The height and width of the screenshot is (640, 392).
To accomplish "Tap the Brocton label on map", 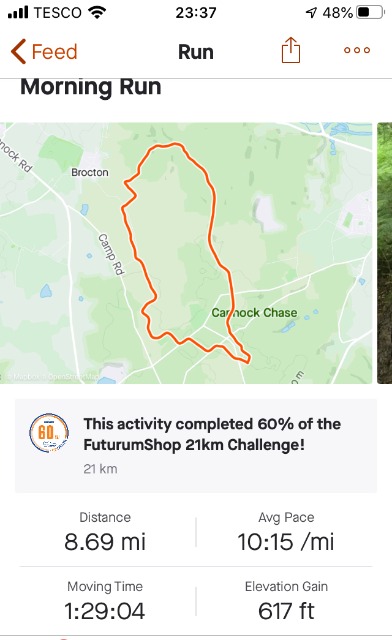I will (90, 172).
